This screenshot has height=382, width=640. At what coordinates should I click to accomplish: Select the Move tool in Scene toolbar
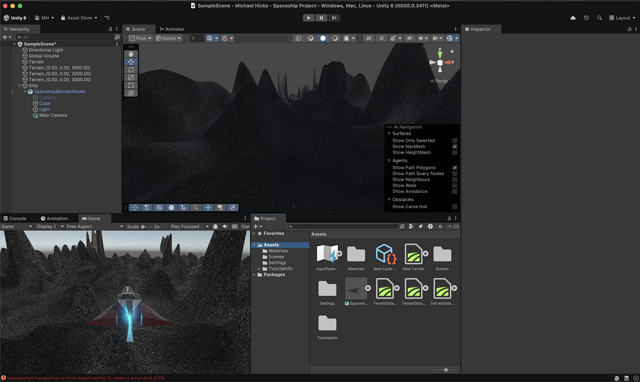point(131,62)
